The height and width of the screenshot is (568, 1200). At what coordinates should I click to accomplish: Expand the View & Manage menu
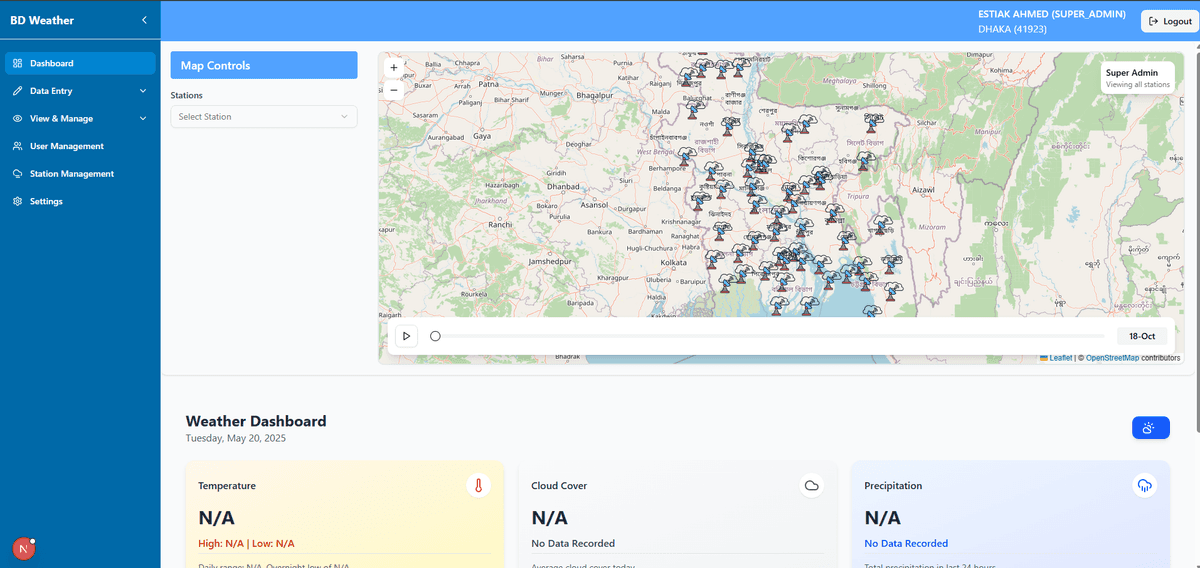click(x=80, y=119)
